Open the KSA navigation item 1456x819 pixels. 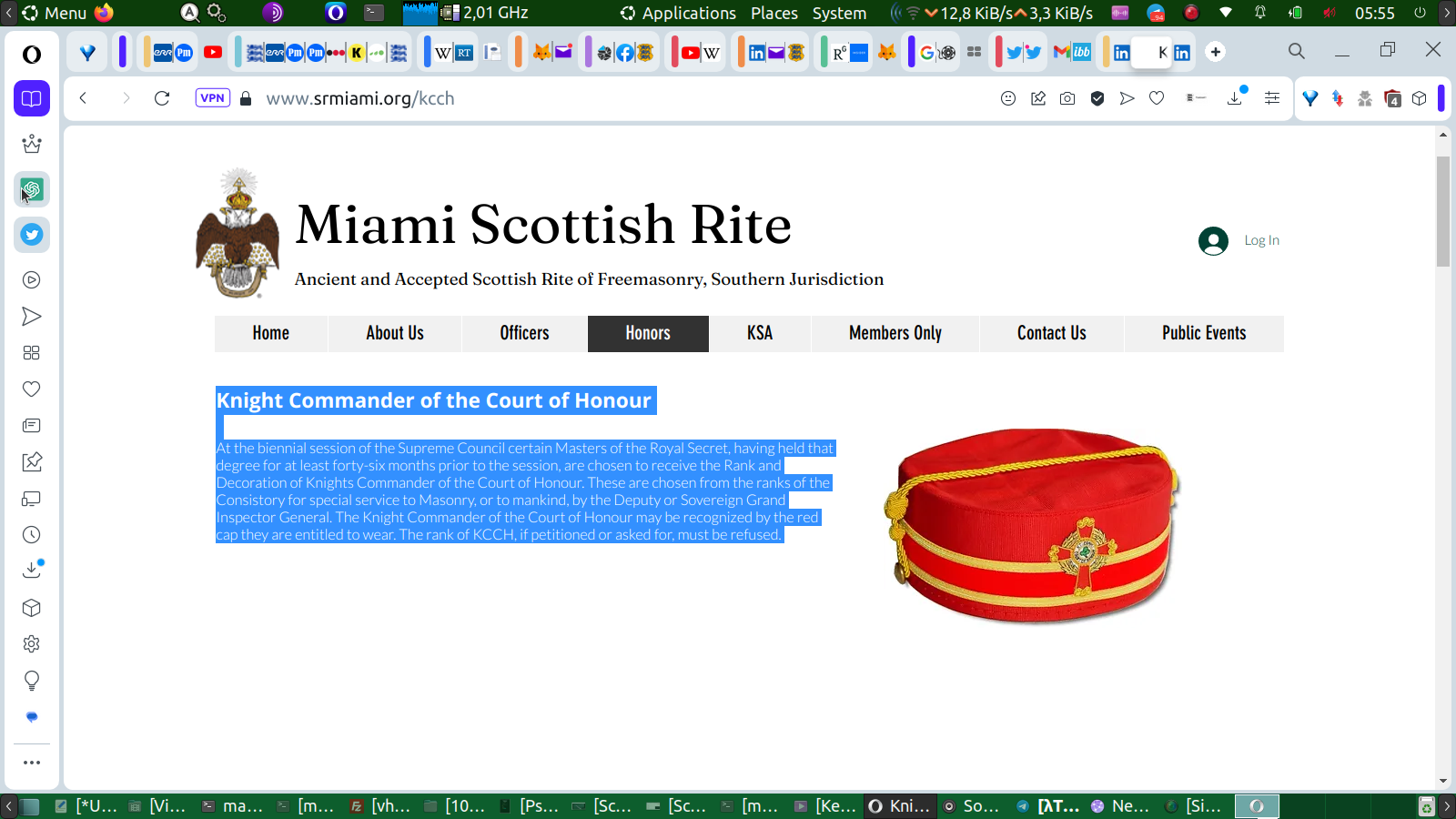coord(760,333)
